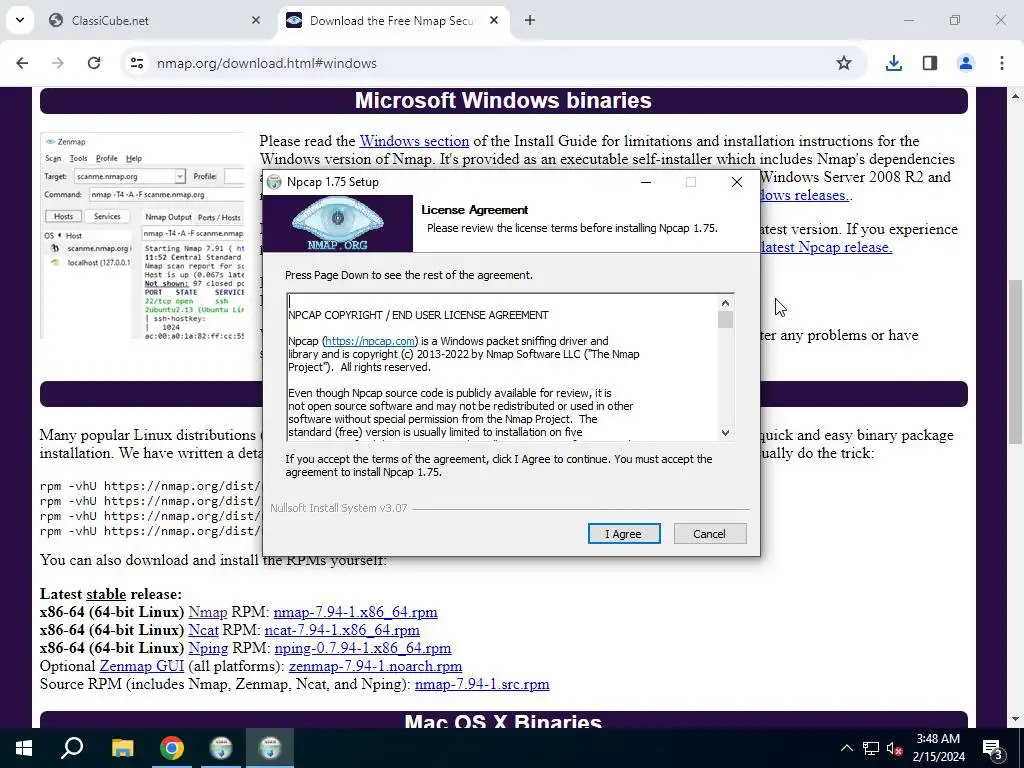Click Cancel in Npcap Setup
This screenshot has width=1024, height=768.
tap(710, 534)
